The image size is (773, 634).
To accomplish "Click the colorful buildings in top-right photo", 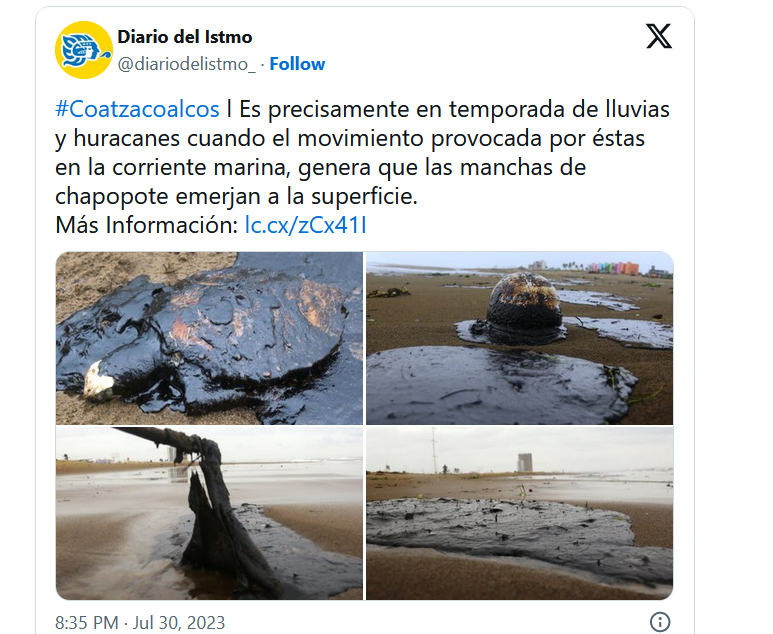I will 614,268.
